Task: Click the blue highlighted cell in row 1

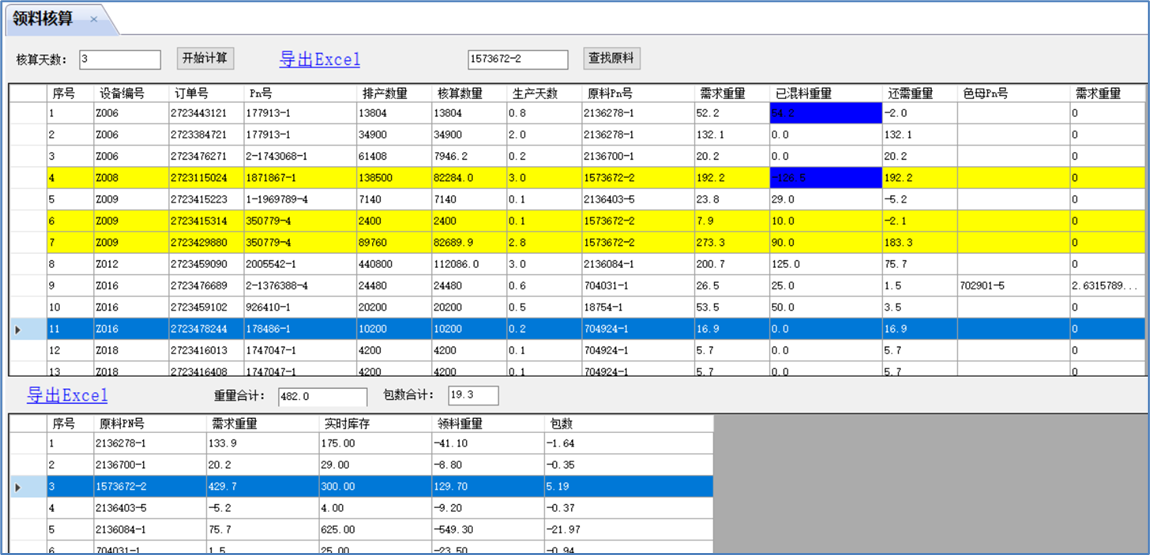Action: (824, 113)
